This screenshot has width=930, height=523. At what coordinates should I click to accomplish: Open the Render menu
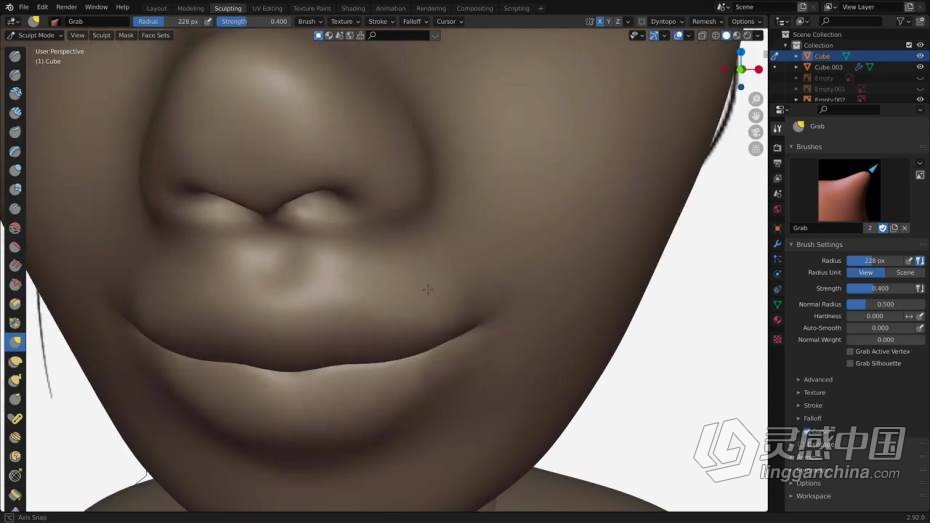click(66, 7)
